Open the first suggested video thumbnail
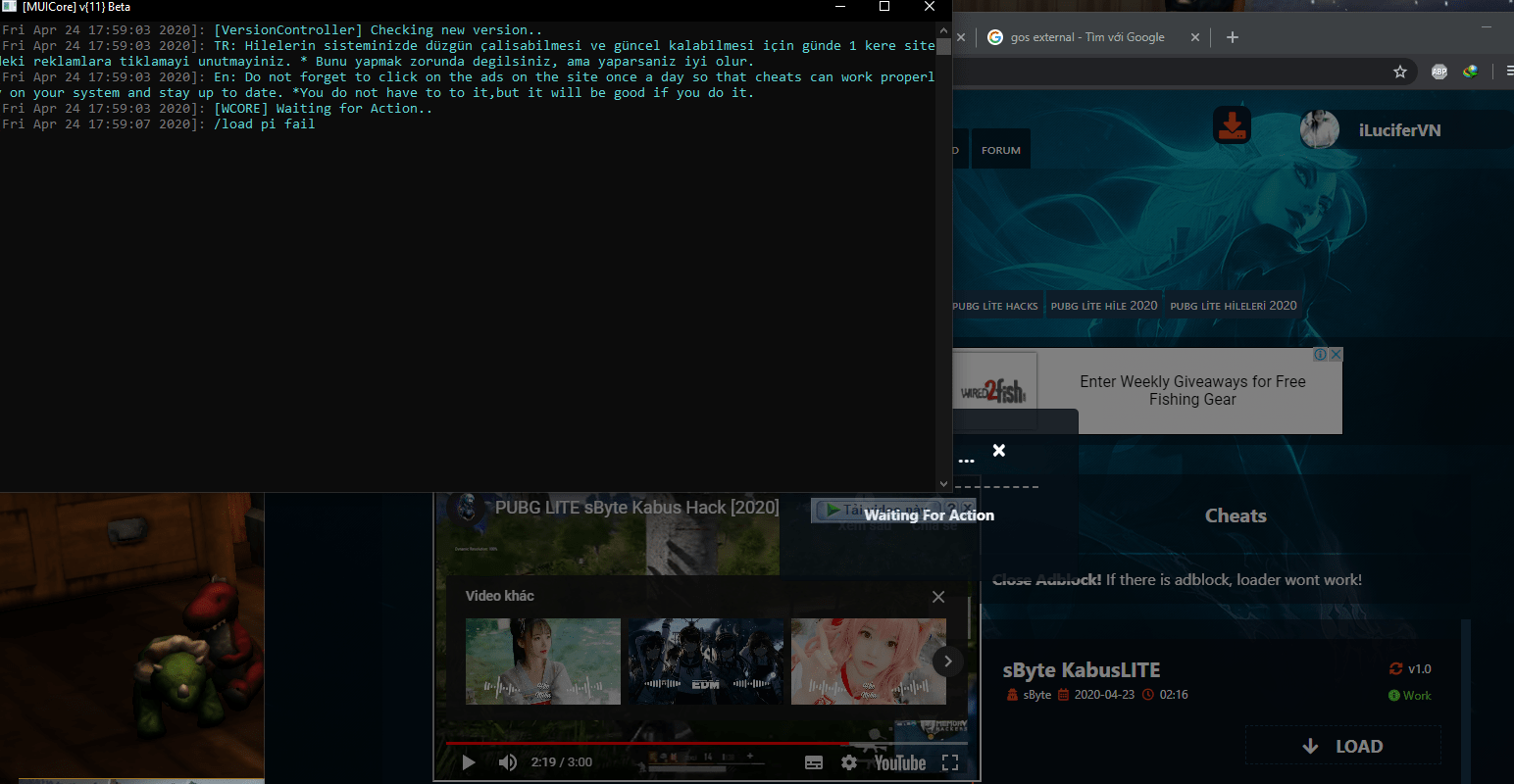Image resolution: width=1514 pixels, height=784 pixels. coord(543,661)
